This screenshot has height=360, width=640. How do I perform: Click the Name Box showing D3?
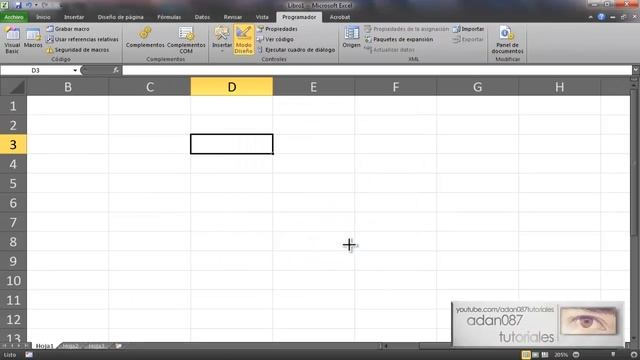tap(36, 70)
